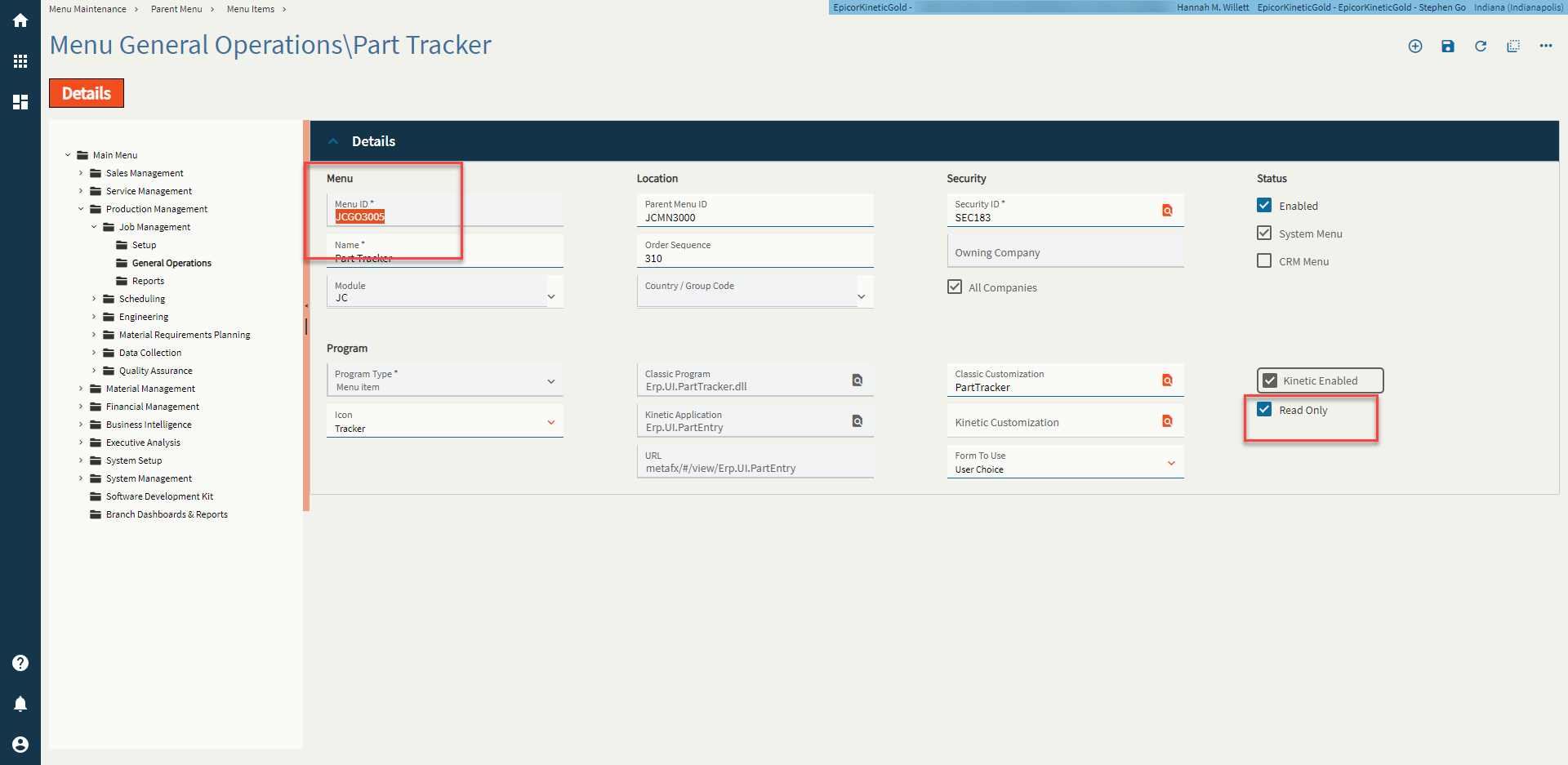Click the Classic Program search icon

pos(857,380)
